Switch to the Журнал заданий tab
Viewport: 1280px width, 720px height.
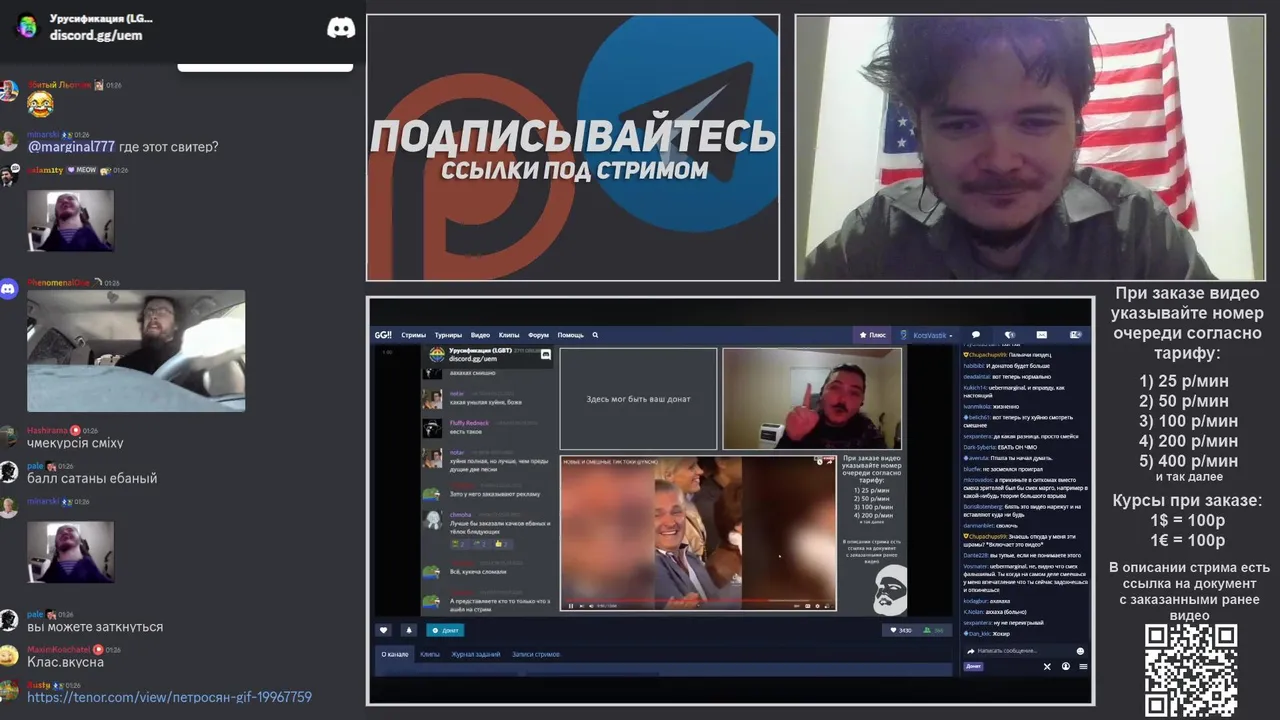(x=476, y=654)
